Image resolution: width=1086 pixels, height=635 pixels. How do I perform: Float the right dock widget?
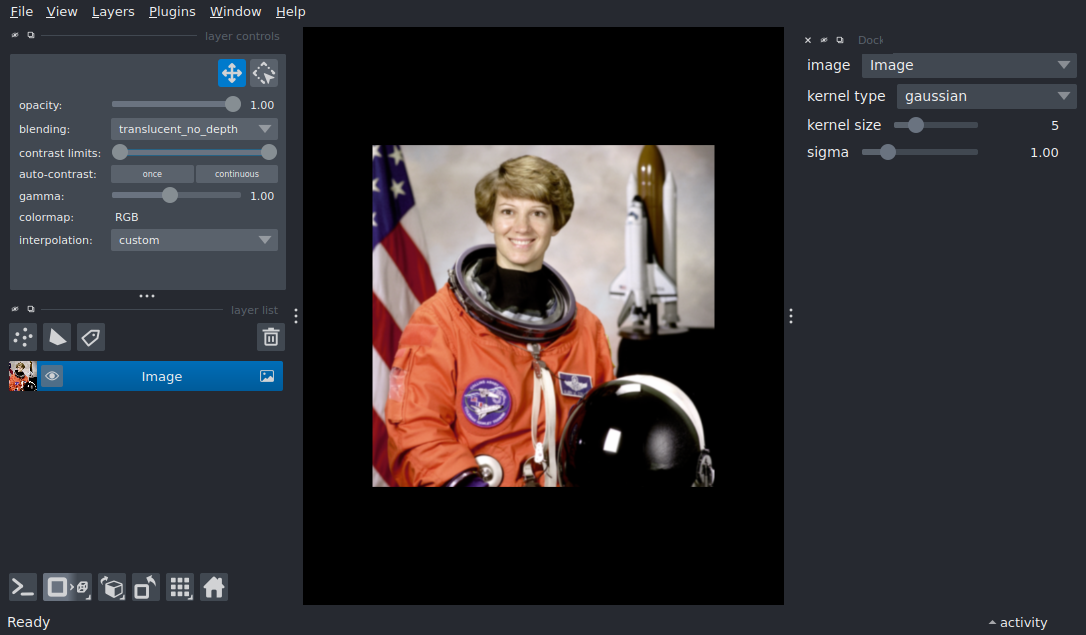pos(839,40)
